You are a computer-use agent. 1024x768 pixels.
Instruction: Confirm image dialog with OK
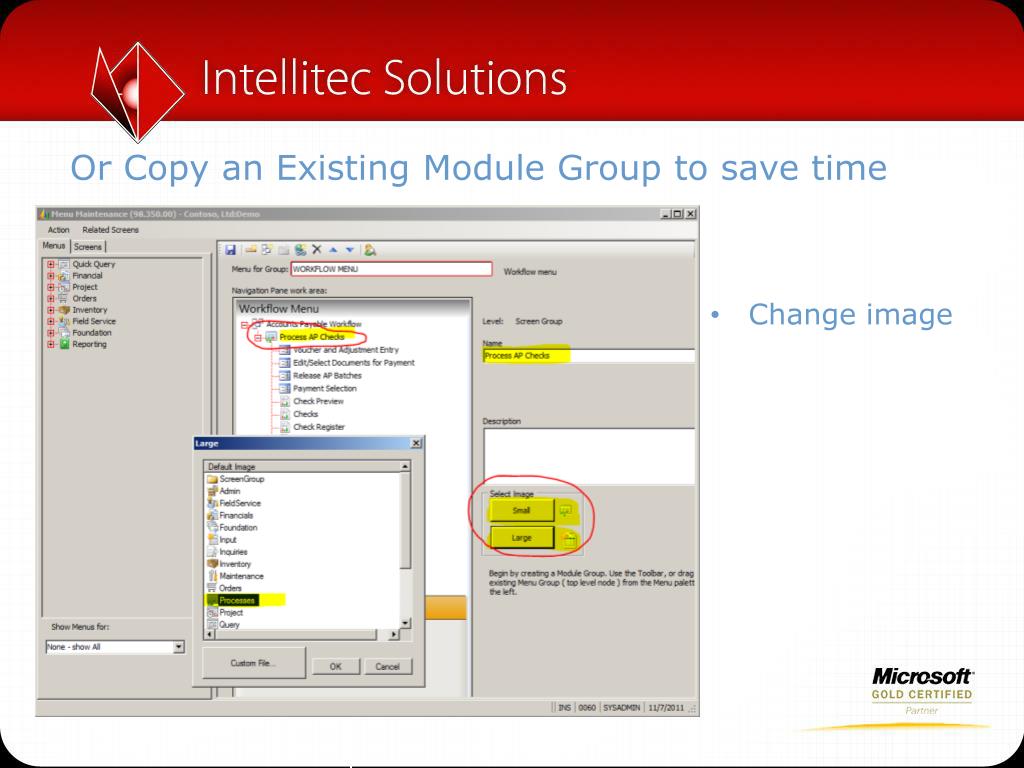pyautogui.click(x=336, y=667)
